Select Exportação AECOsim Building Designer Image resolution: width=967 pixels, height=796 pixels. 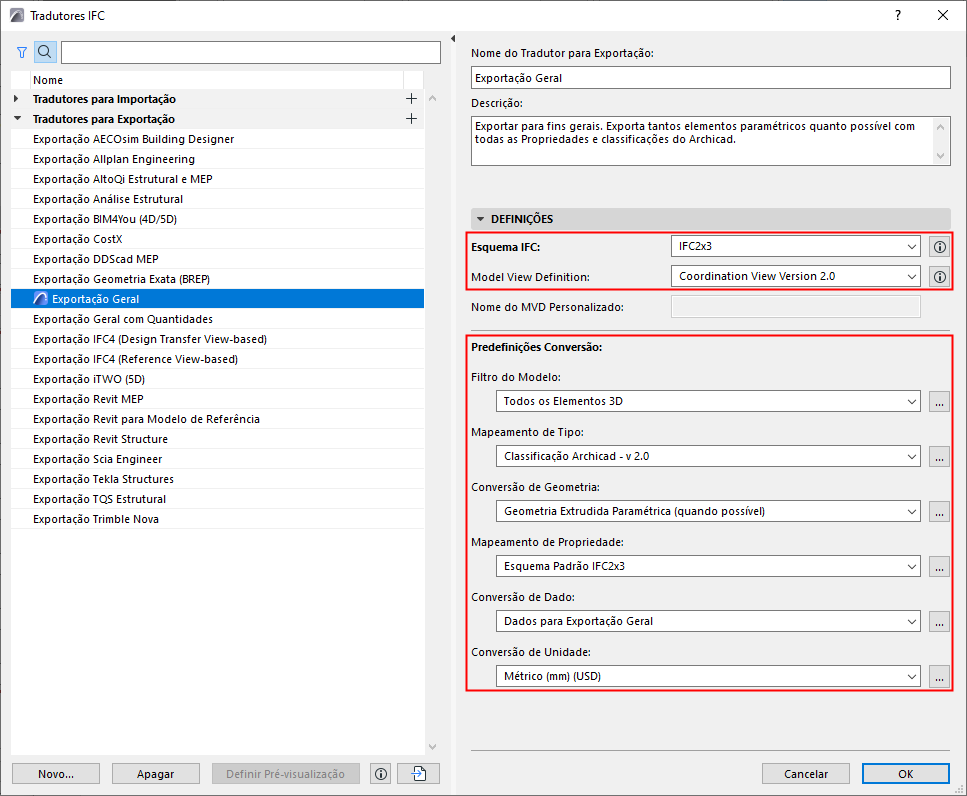(217, 139)
